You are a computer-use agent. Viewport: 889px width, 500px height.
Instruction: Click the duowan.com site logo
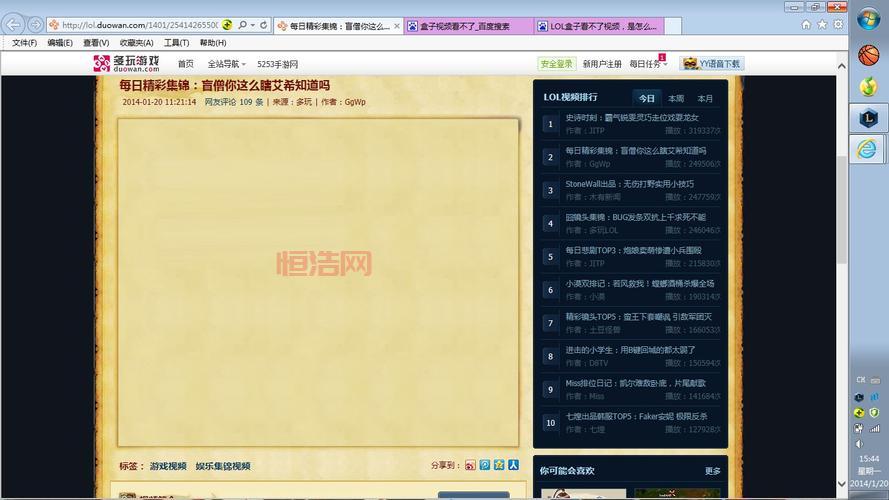pos(126,64)
